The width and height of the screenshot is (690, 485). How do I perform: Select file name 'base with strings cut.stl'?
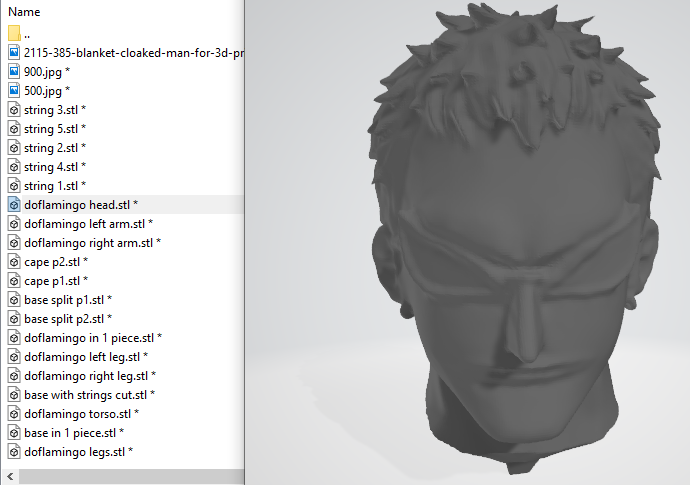85,395
